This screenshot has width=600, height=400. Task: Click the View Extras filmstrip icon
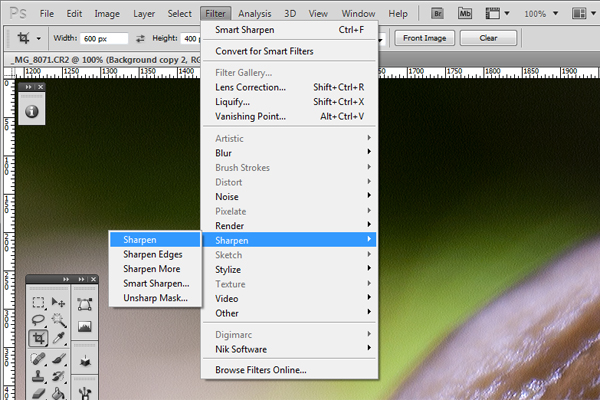point(492,14)
